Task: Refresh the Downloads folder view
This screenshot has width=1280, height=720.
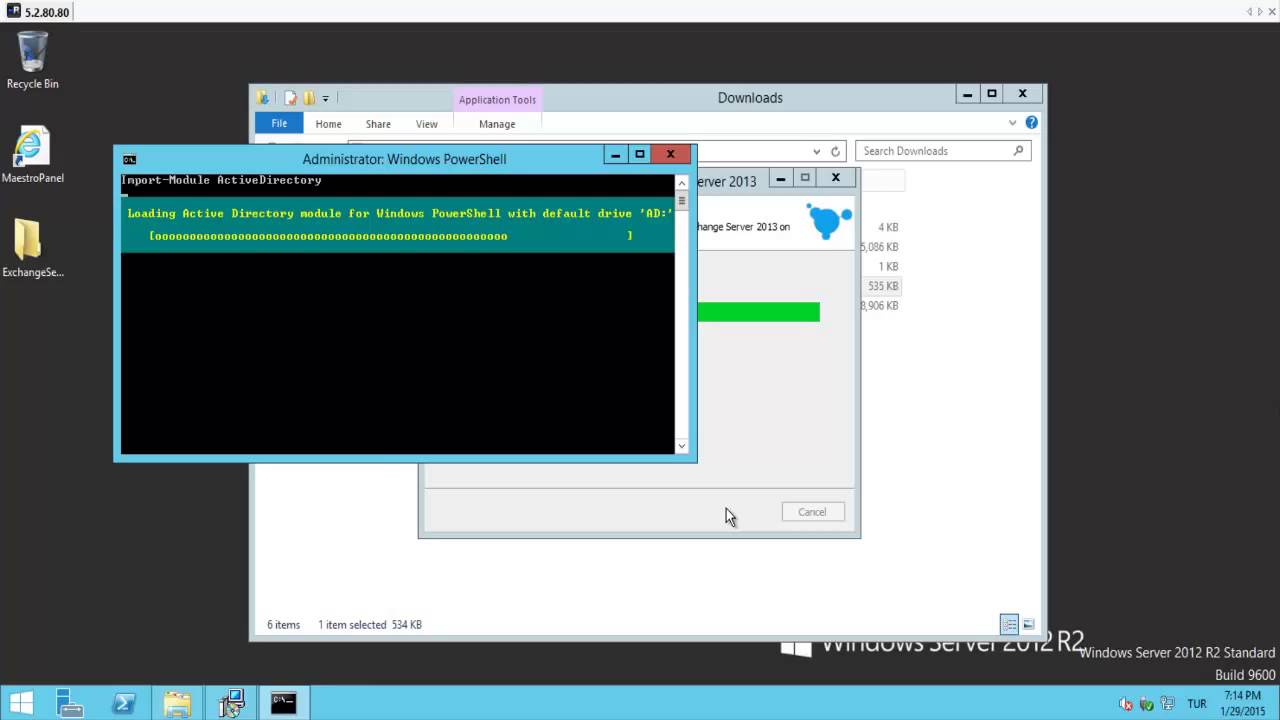Action: click(x=835, y=152)
